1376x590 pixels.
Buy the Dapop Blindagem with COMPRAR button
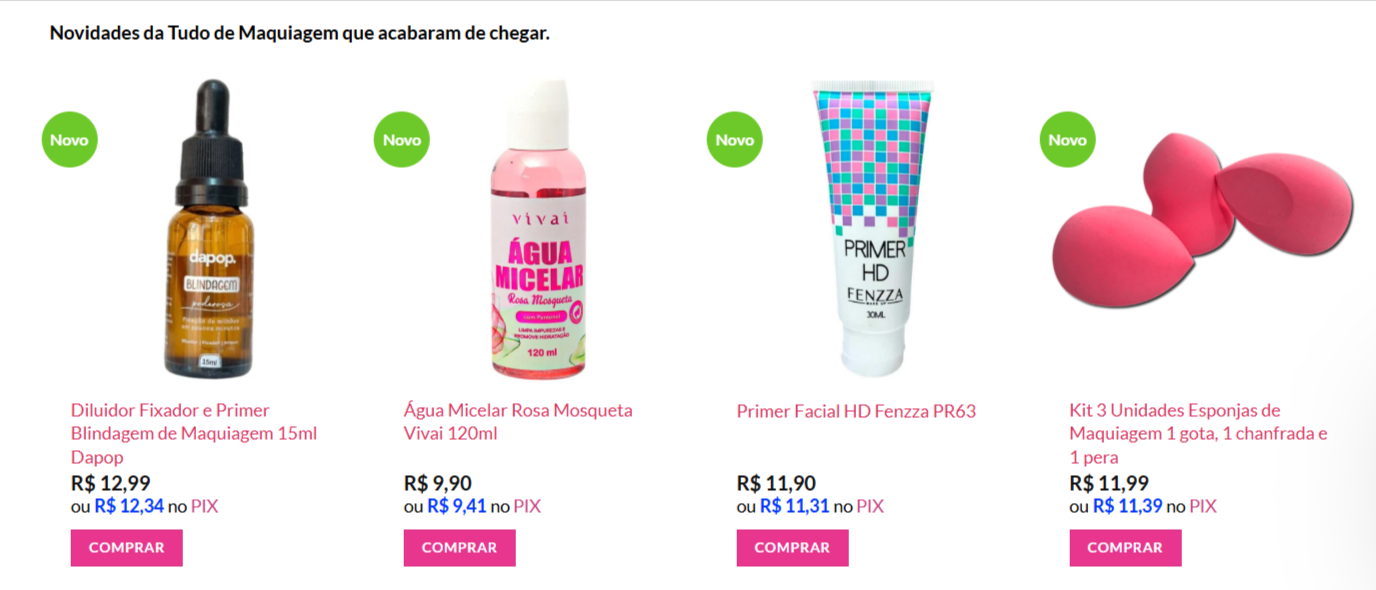click(127, 548)
